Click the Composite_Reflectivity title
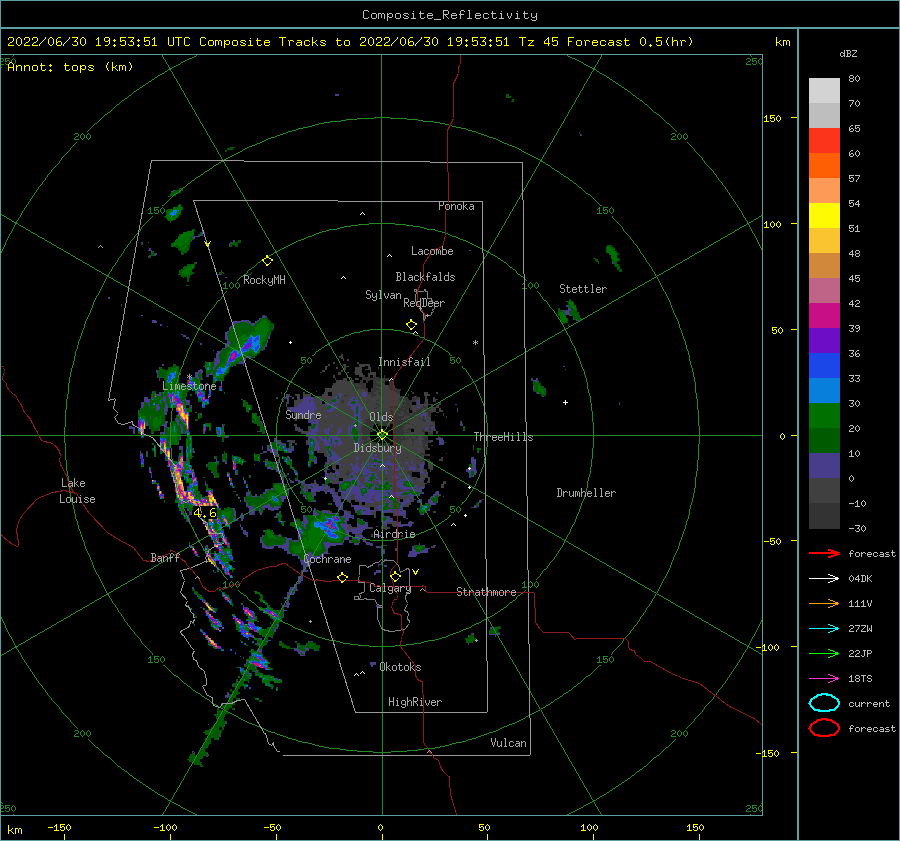 click(x=450, y=15)
